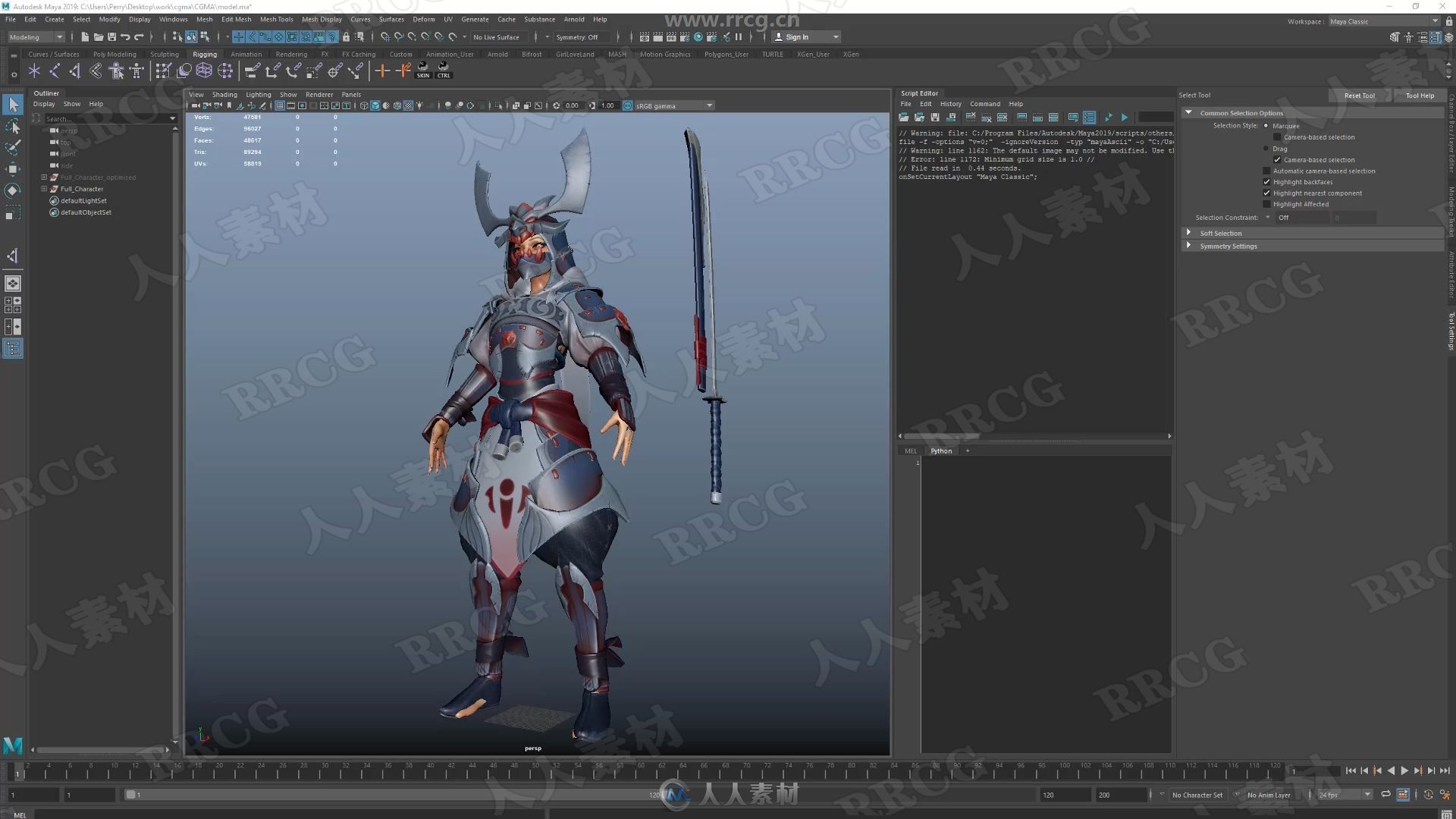Click the Create Locator shelf icon

(34, 71)
